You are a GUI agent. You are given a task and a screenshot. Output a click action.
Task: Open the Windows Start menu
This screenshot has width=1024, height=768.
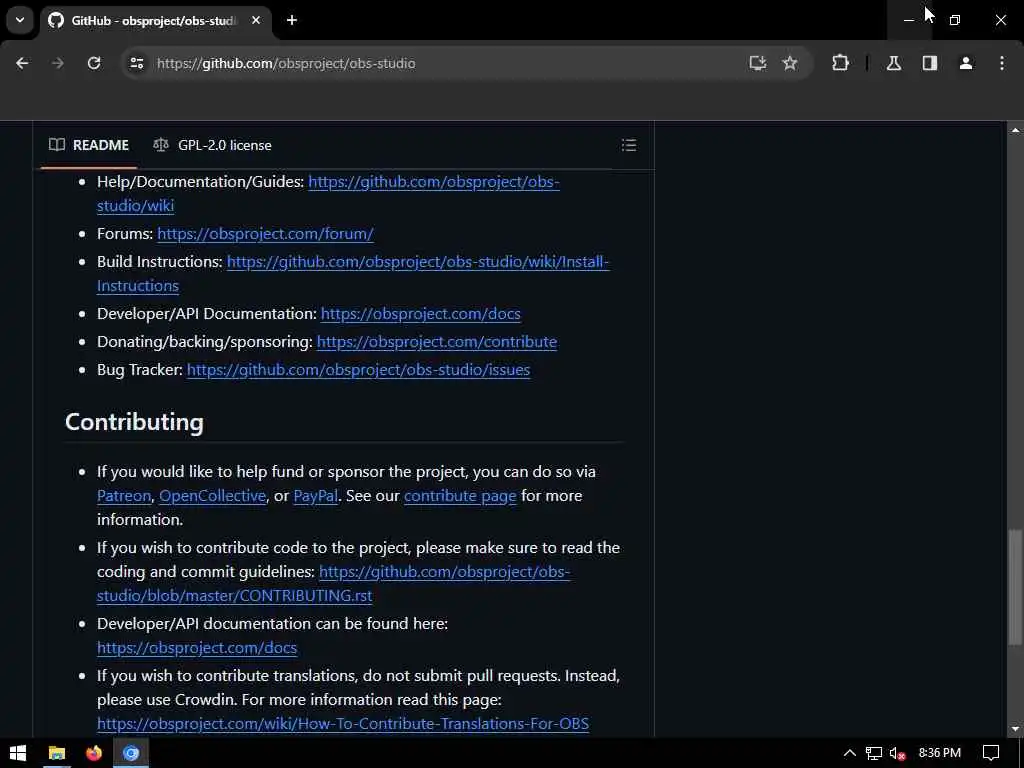(18, 753)
